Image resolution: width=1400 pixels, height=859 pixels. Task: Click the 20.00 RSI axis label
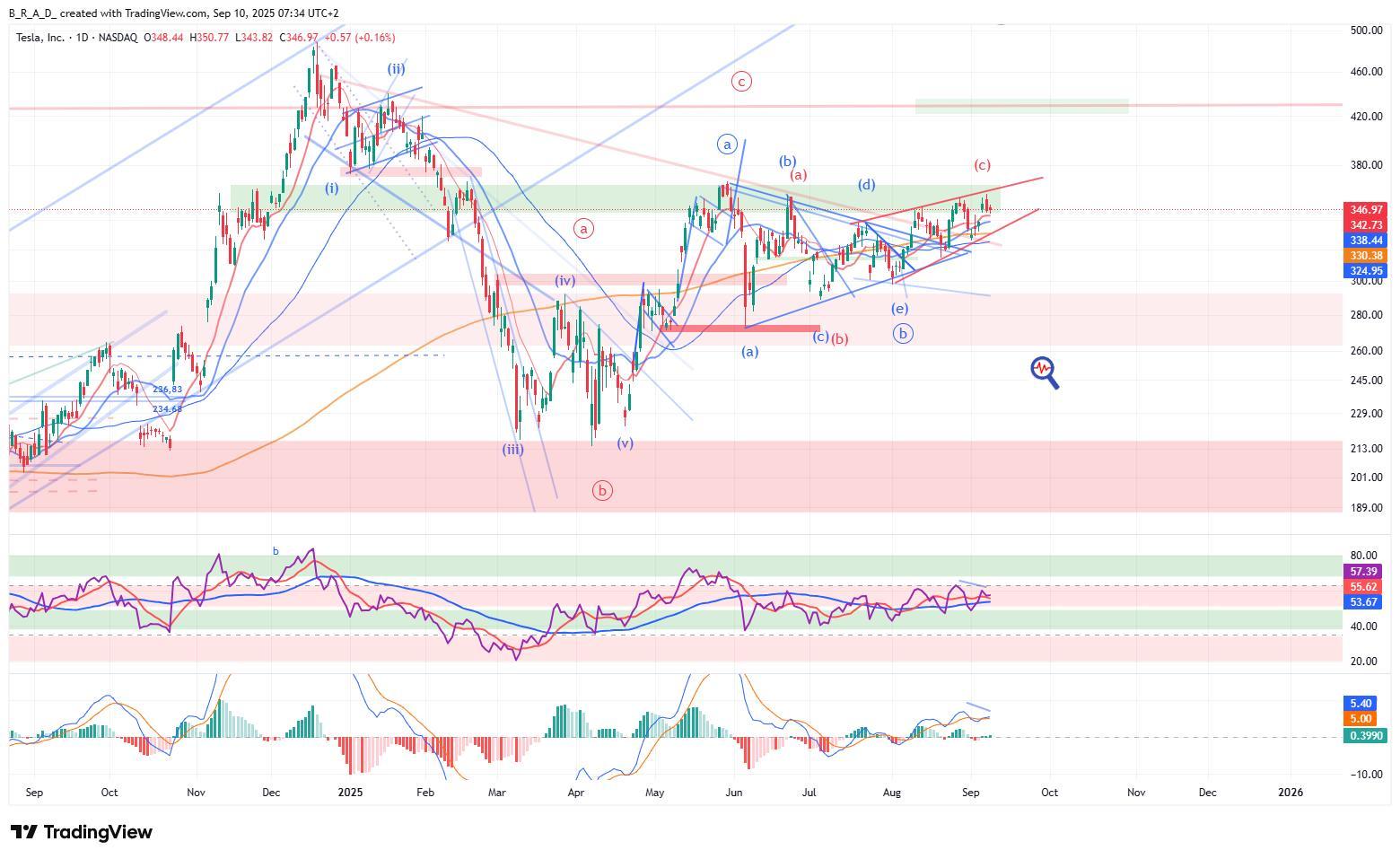[x=1365, y=662]
